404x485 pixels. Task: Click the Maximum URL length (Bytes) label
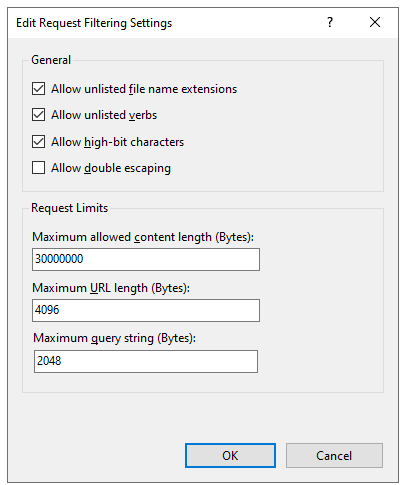tap(111, 288)
